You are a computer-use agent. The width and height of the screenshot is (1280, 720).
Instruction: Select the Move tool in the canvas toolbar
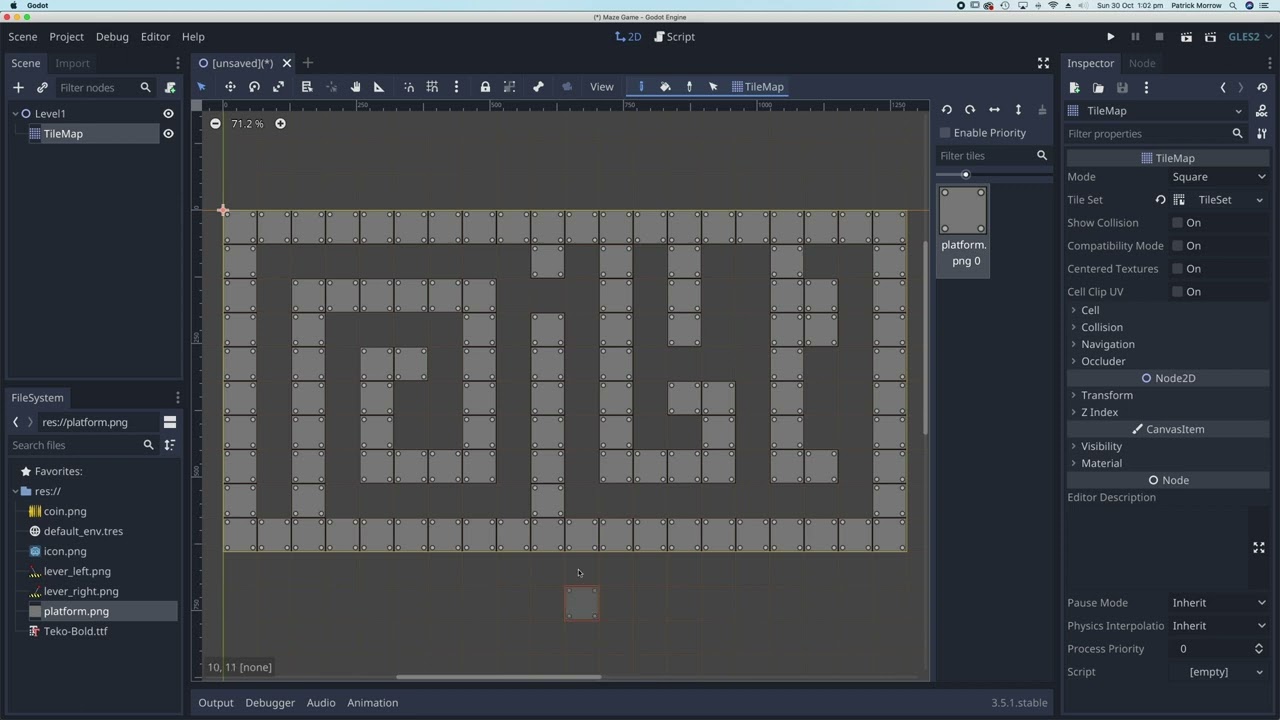(x=230, y=87)
